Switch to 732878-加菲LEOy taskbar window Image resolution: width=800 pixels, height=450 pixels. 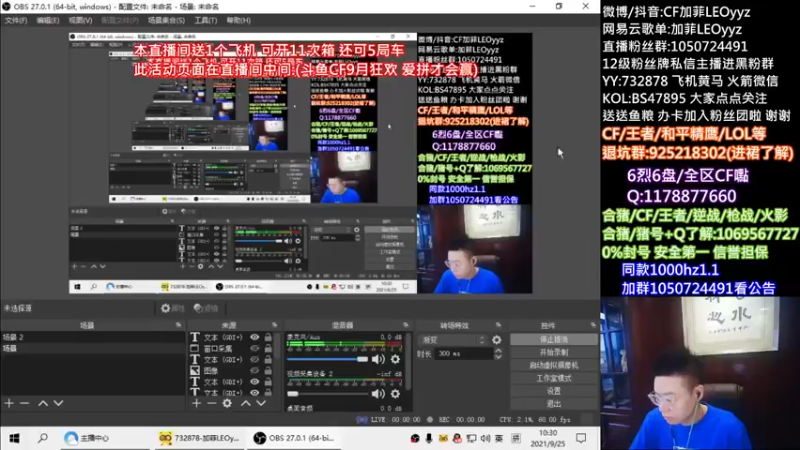pos(199,438)
